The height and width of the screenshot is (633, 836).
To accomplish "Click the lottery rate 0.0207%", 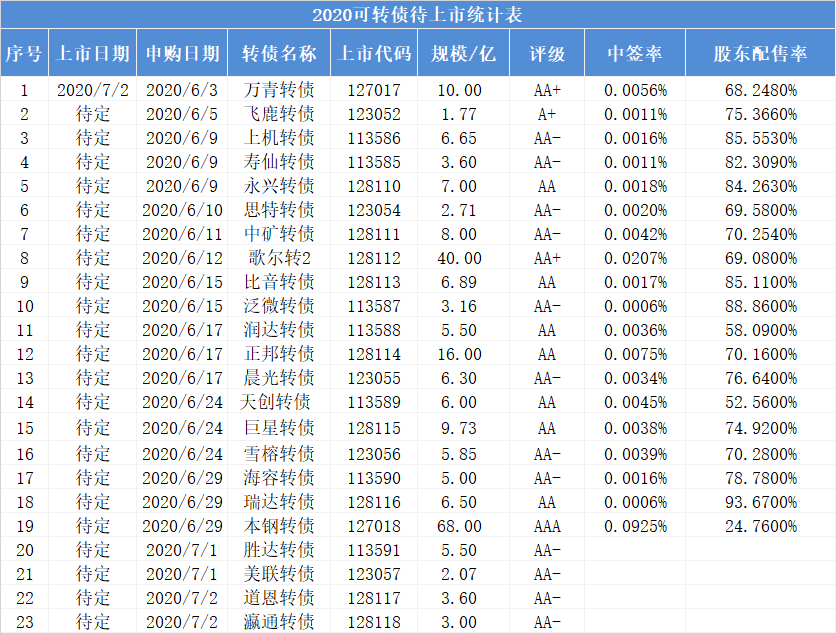I will point(635,258).
